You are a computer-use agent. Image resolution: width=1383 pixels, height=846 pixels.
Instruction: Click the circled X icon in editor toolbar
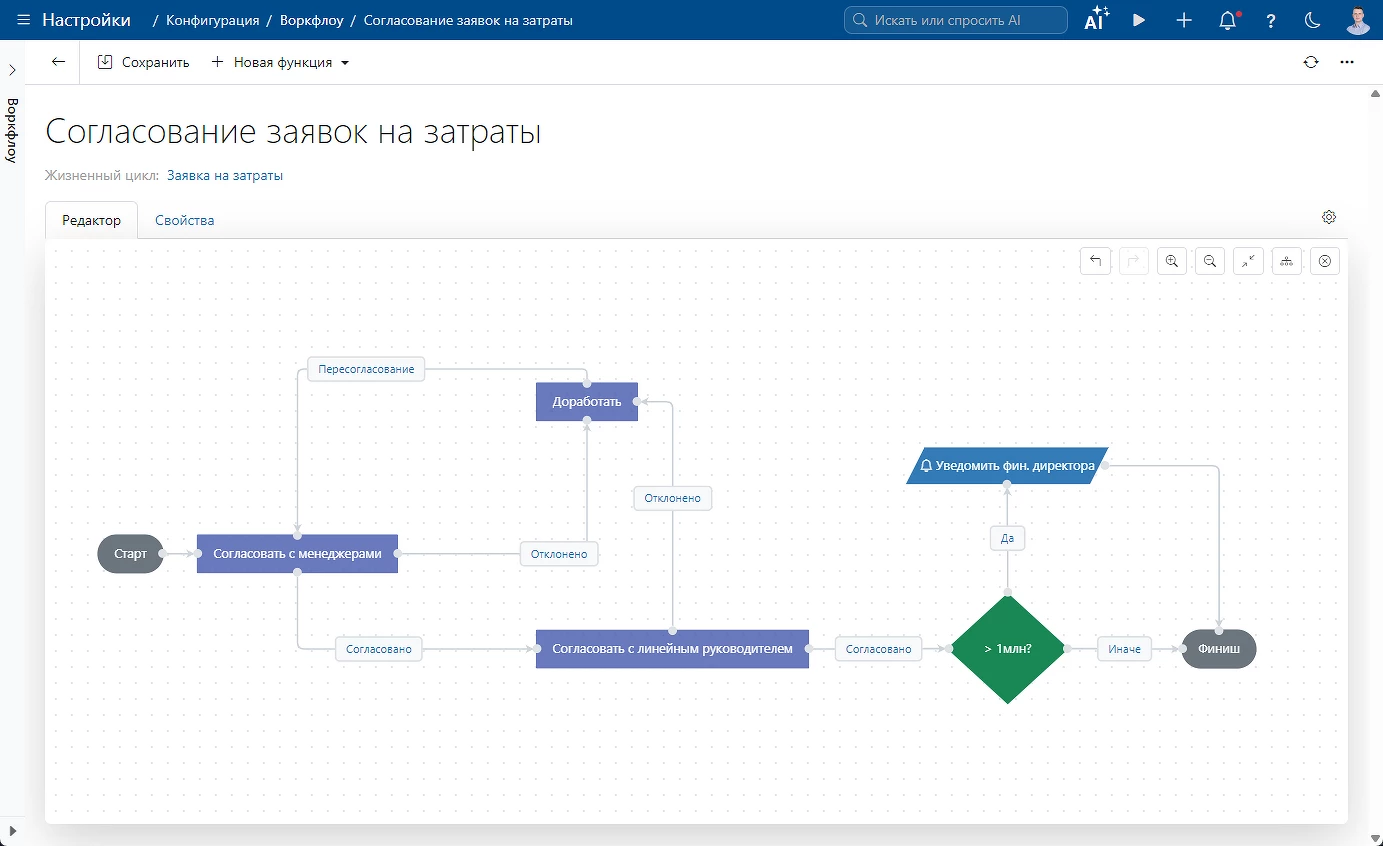(x=1325, y=261)
